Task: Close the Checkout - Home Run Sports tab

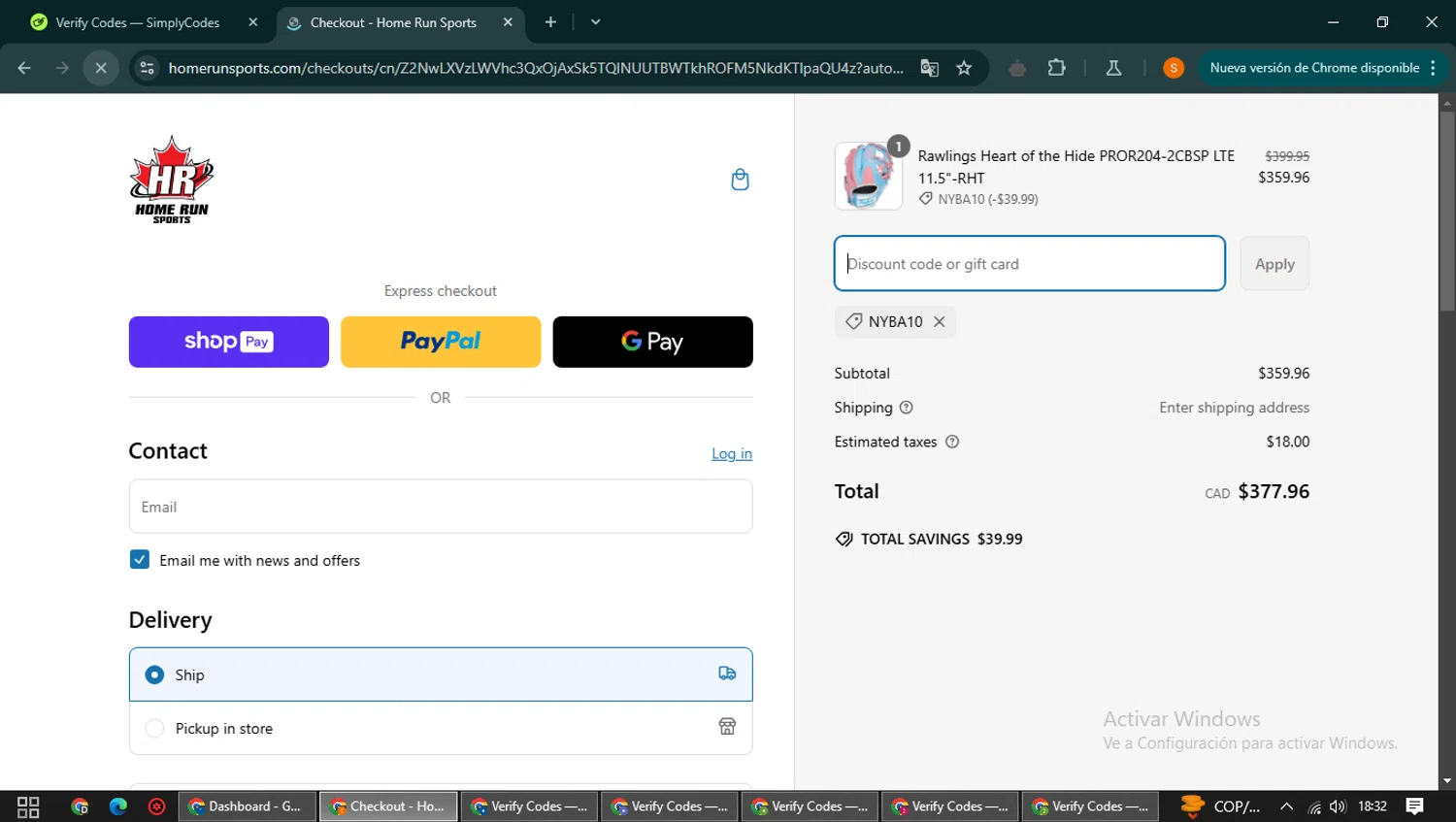Action: [x=508, y=22]
